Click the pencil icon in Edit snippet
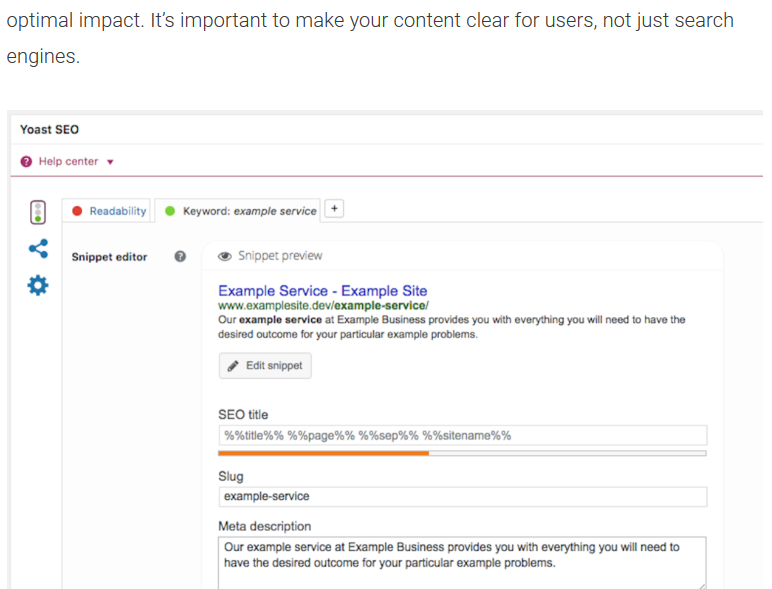The width and height of the screenshot is (772, 589). coord(233,366)
